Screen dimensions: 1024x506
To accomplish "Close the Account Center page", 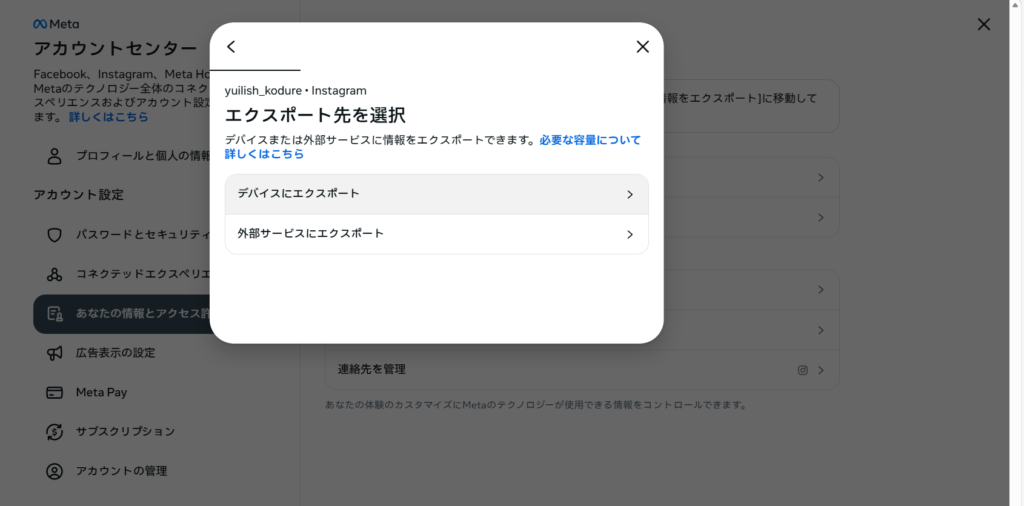I will (984, 24).
